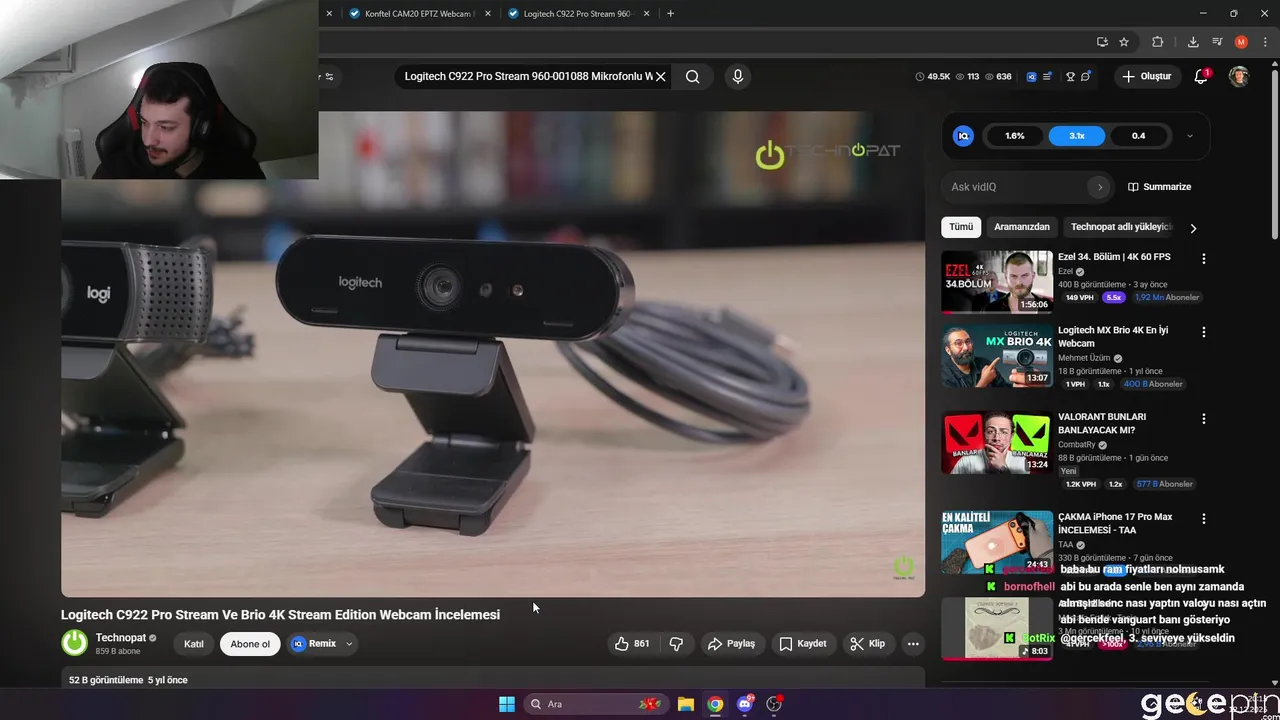Open Windows Start menu
The image size is (1280, 720).
point(507,704)
